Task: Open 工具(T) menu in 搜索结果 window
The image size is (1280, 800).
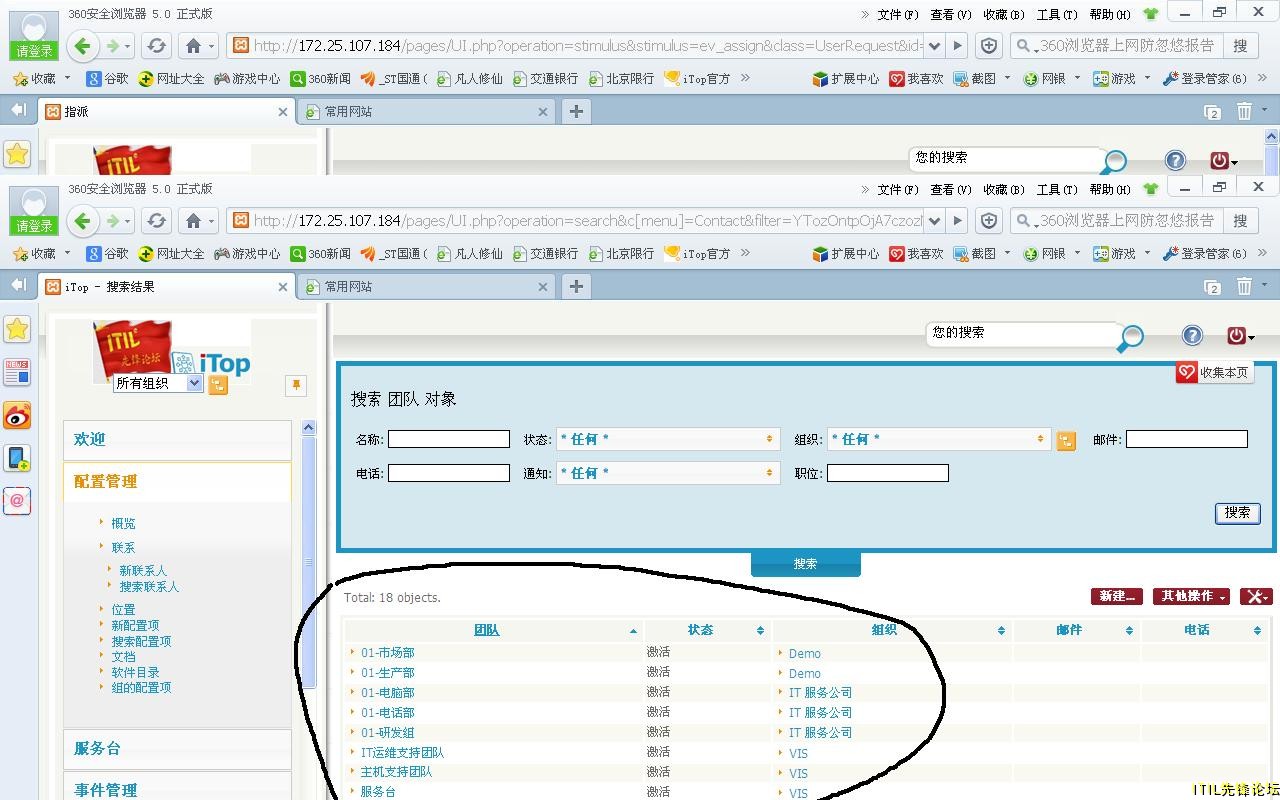Action: [1056, 189]
